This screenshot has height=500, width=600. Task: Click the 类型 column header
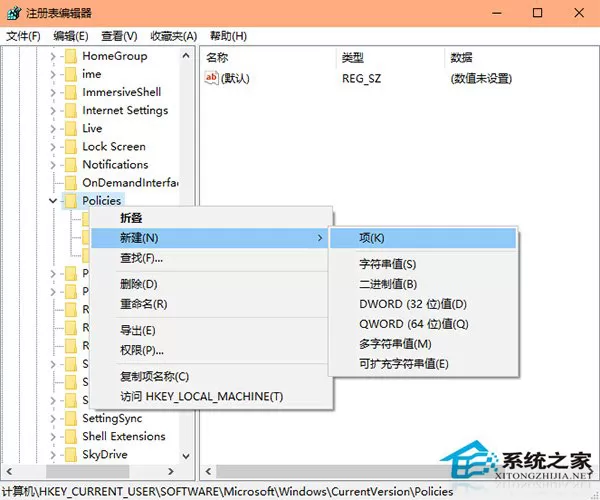pos(352,58)
